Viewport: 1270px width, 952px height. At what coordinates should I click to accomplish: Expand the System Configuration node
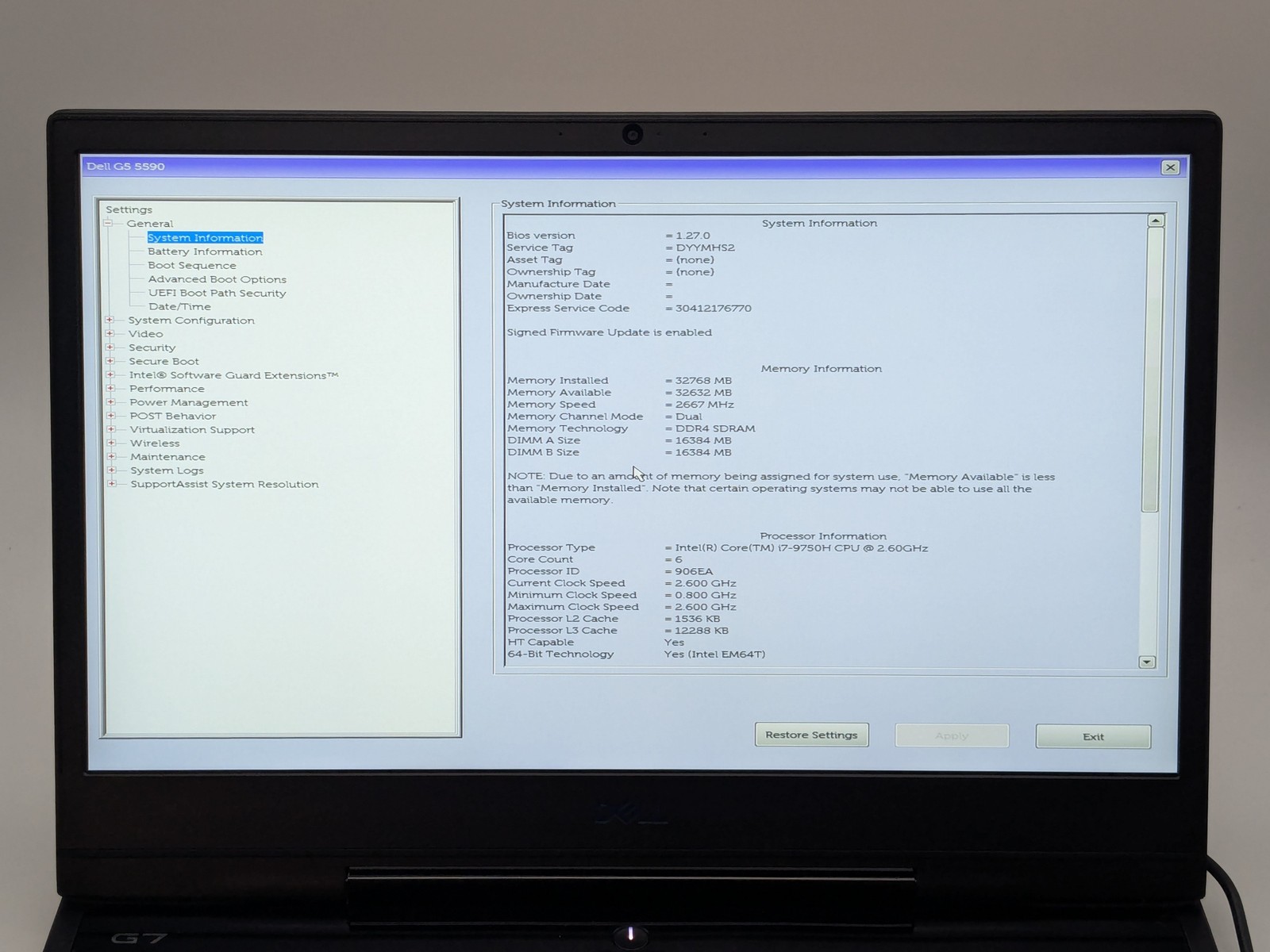[x=110, y=321]
